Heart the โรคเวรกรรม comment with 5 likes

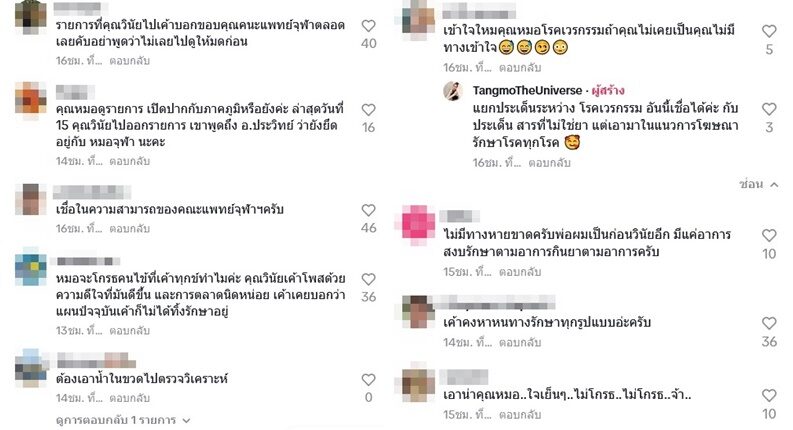[769, 31]
